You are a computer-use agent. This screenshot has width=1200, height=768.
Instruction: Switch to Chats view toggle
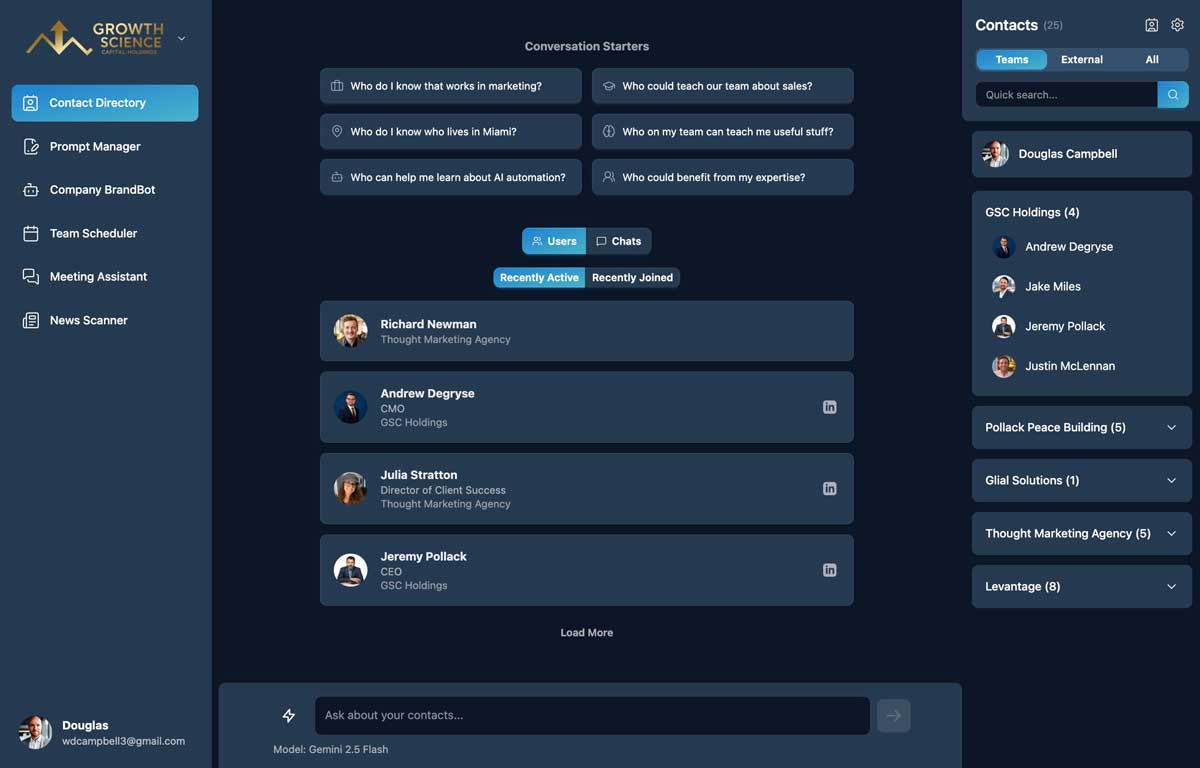(619, 241)
